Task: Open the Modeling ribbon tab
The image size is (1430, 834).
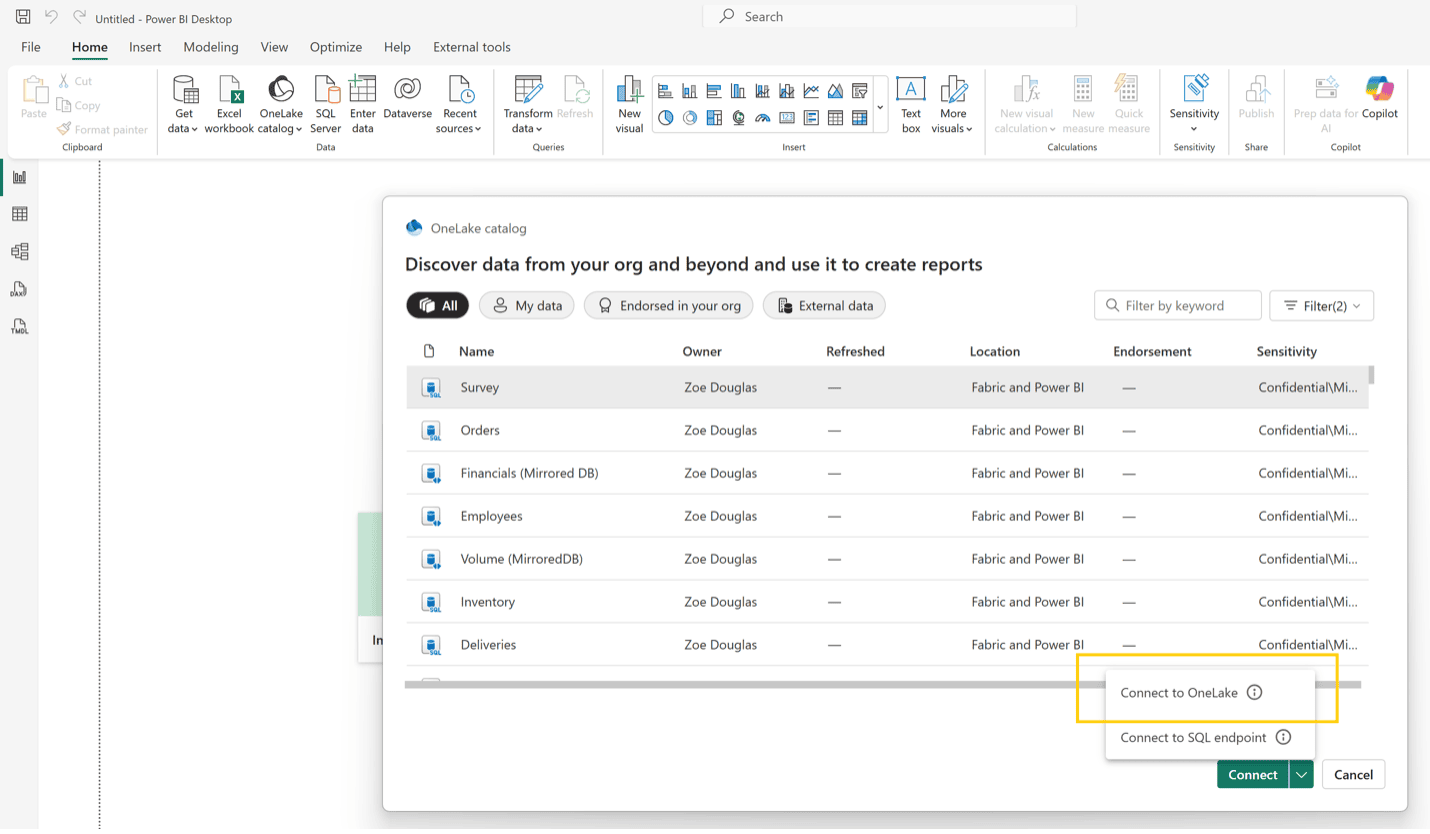Action: pyautogui.click(x=211, y=47)
